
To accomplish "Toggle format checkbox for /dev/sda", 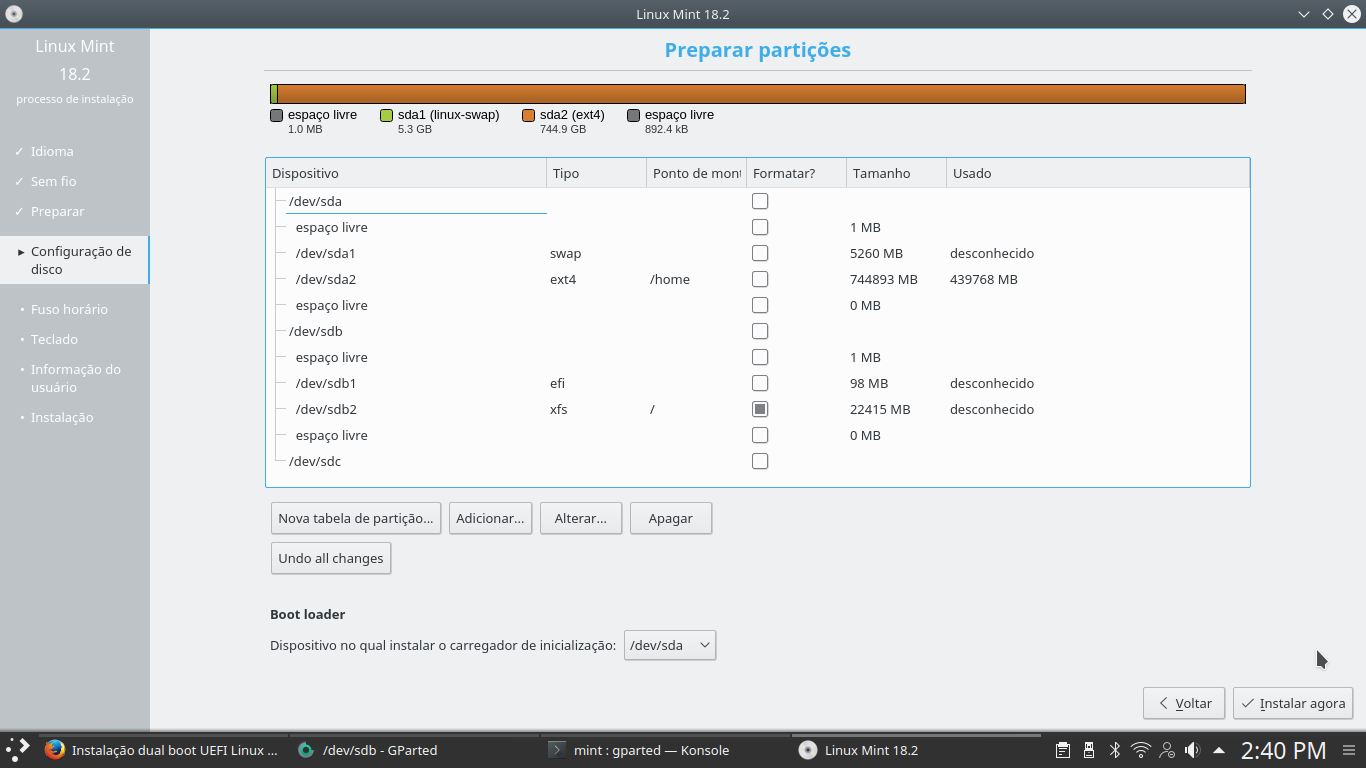I will click(x=760, y=201).
